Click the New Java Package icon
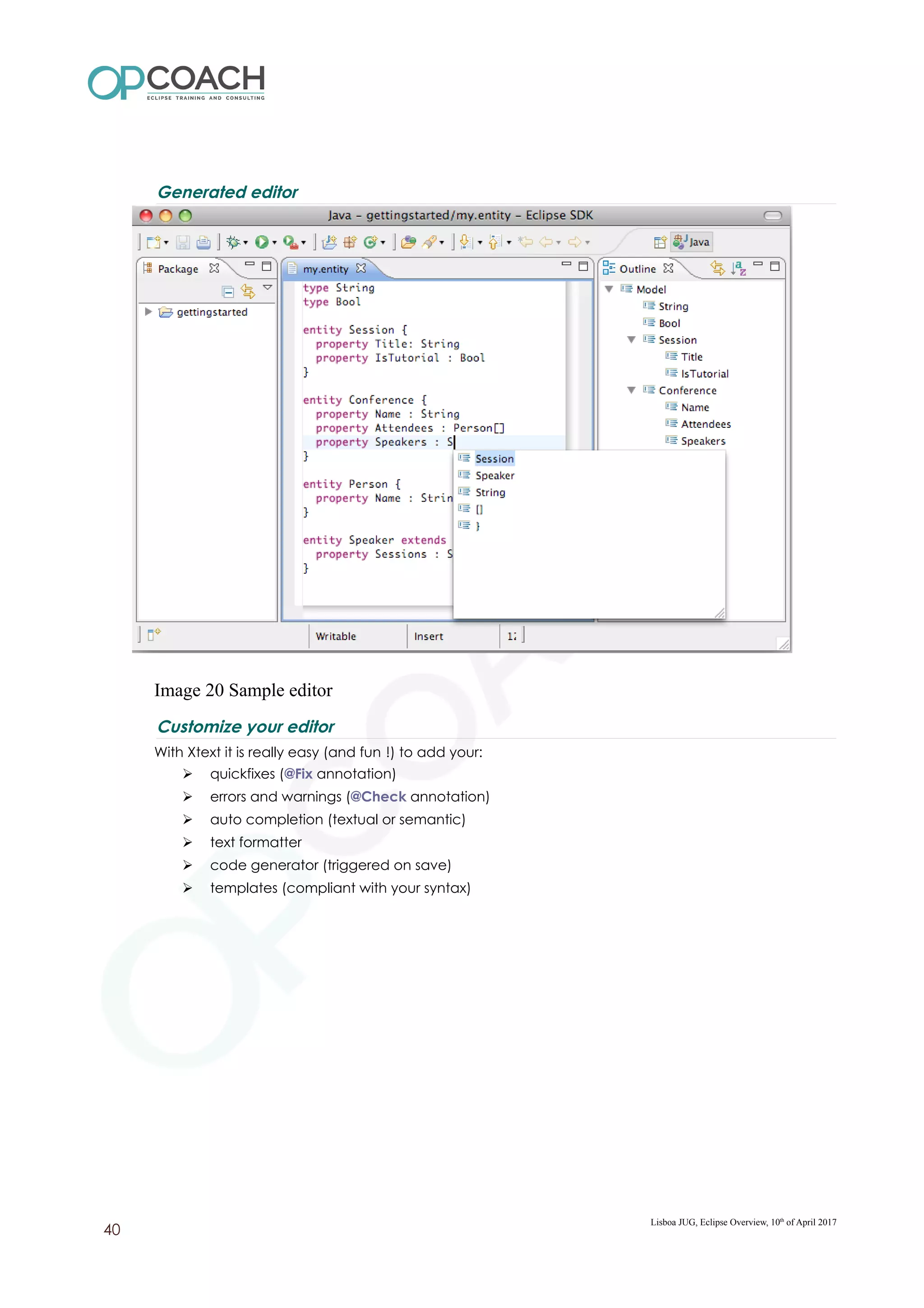 (350, 242)
